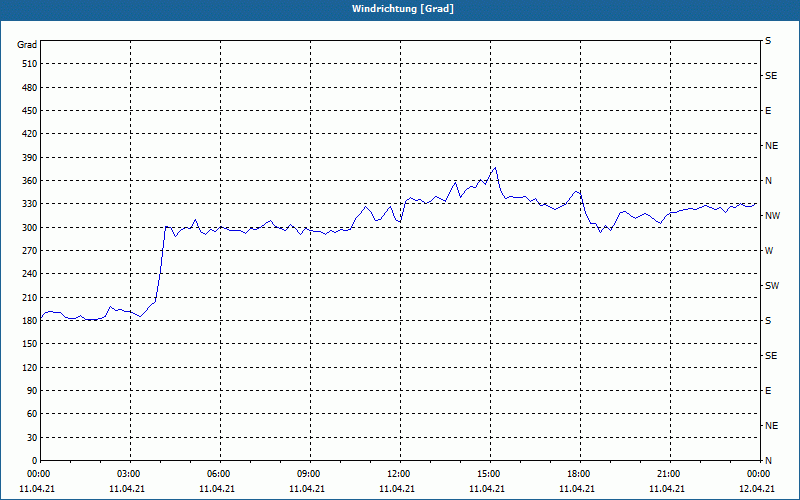This screenshot has height=500, width=800.
Task: Select the SE compass label near 480
Action: (x=771, y=76)
